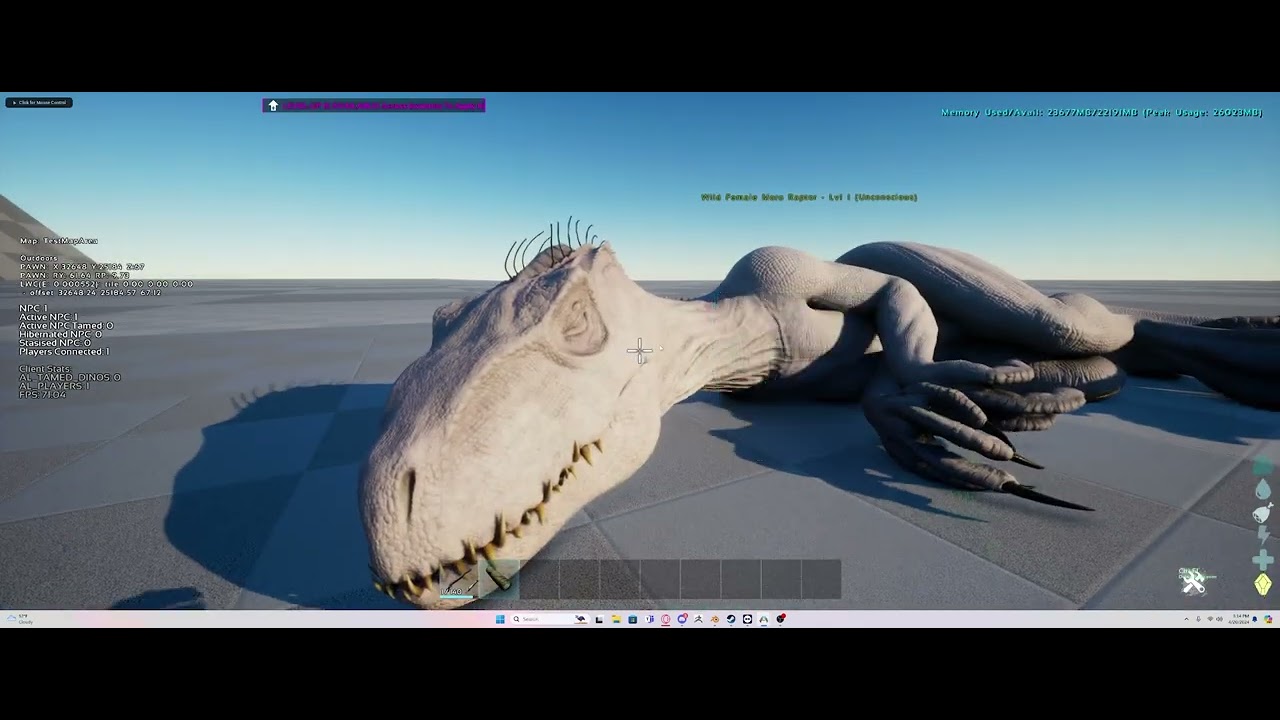Click the purple notification banner text
Screen dimensions: 1280x720
pyautogui.click(x=383, y=105)
